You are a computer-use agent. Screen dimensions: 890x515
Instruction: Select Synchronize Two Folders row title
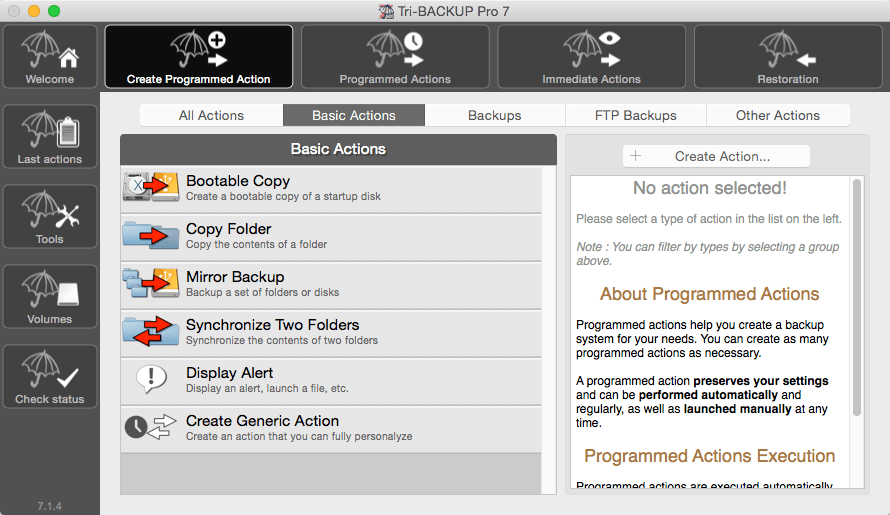pos(272,325)
